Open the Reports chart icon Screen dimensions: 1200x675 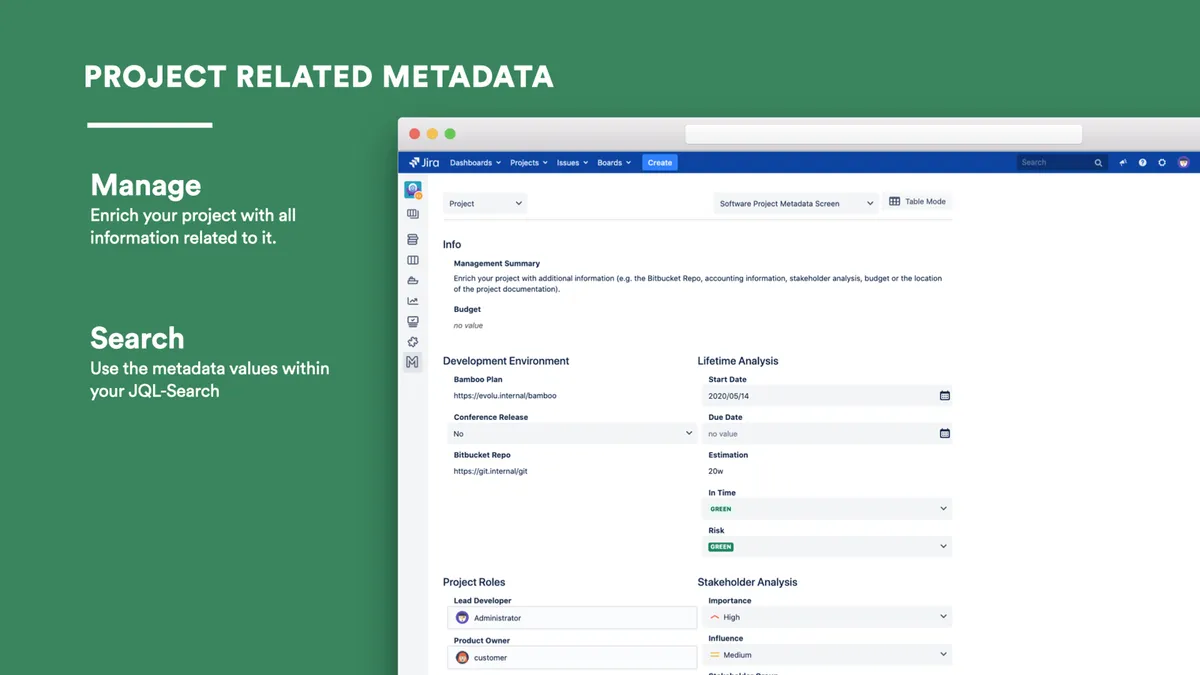click(x=413, y=301)
